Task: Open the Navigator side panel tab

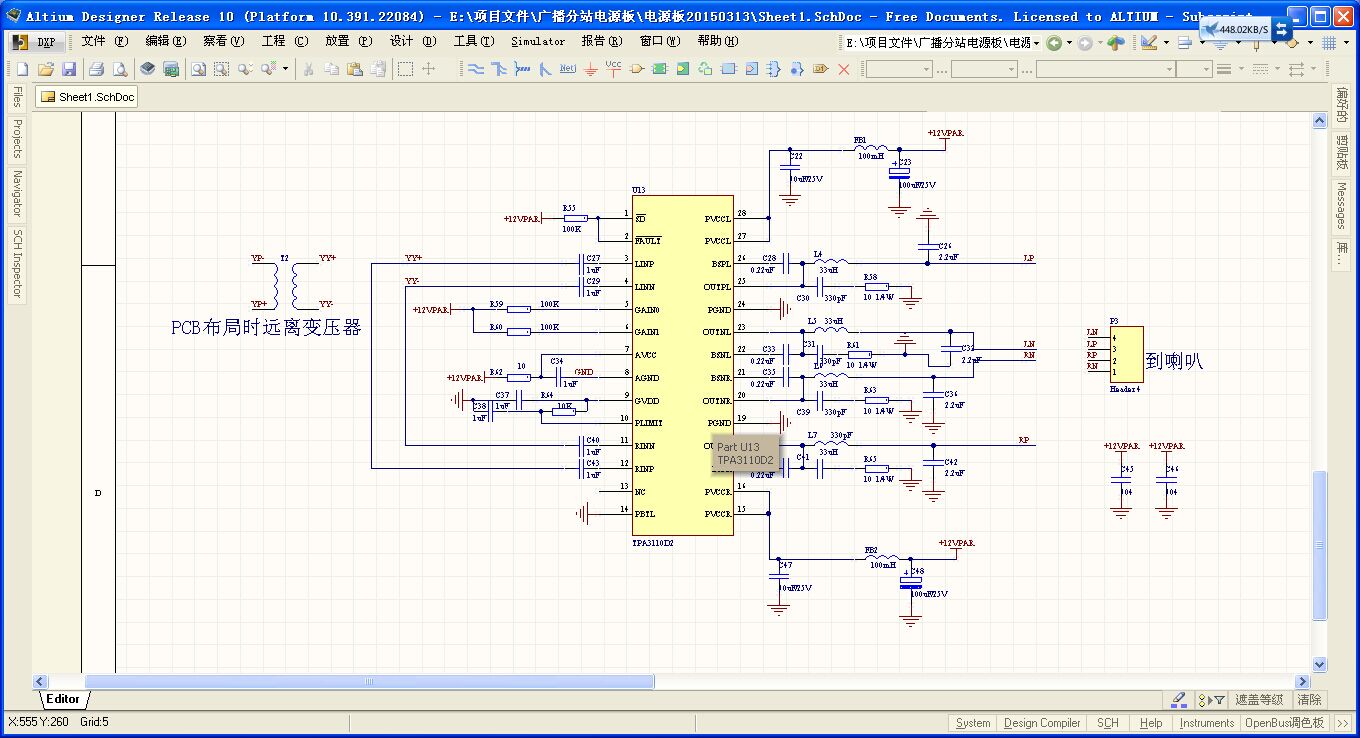Action: pos(17,194)
